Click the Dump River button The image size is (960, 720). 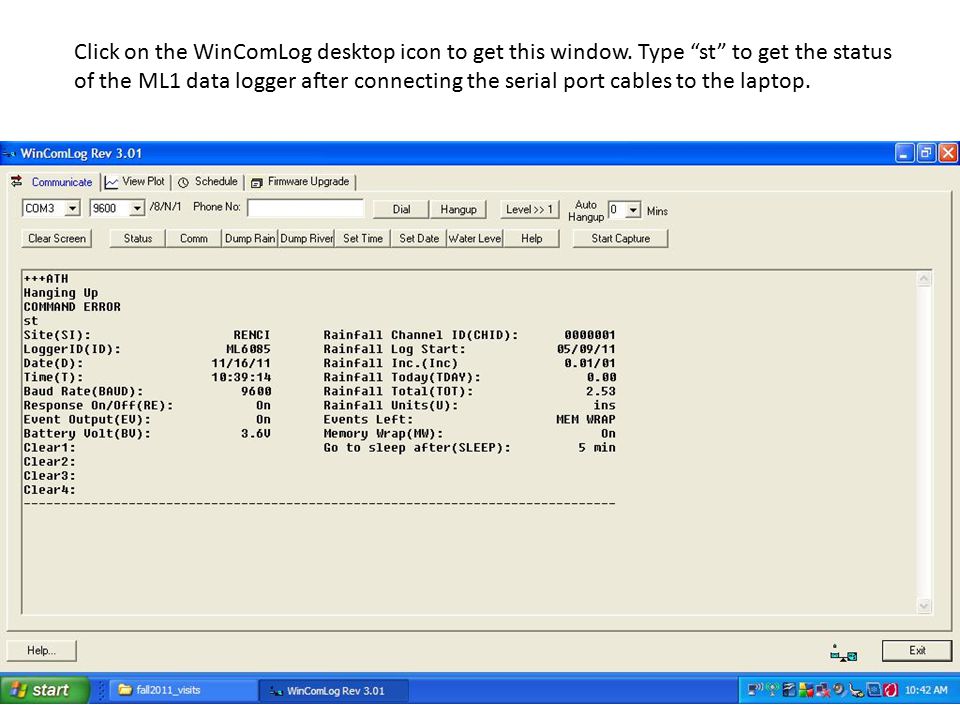click(x=306, y=239)
